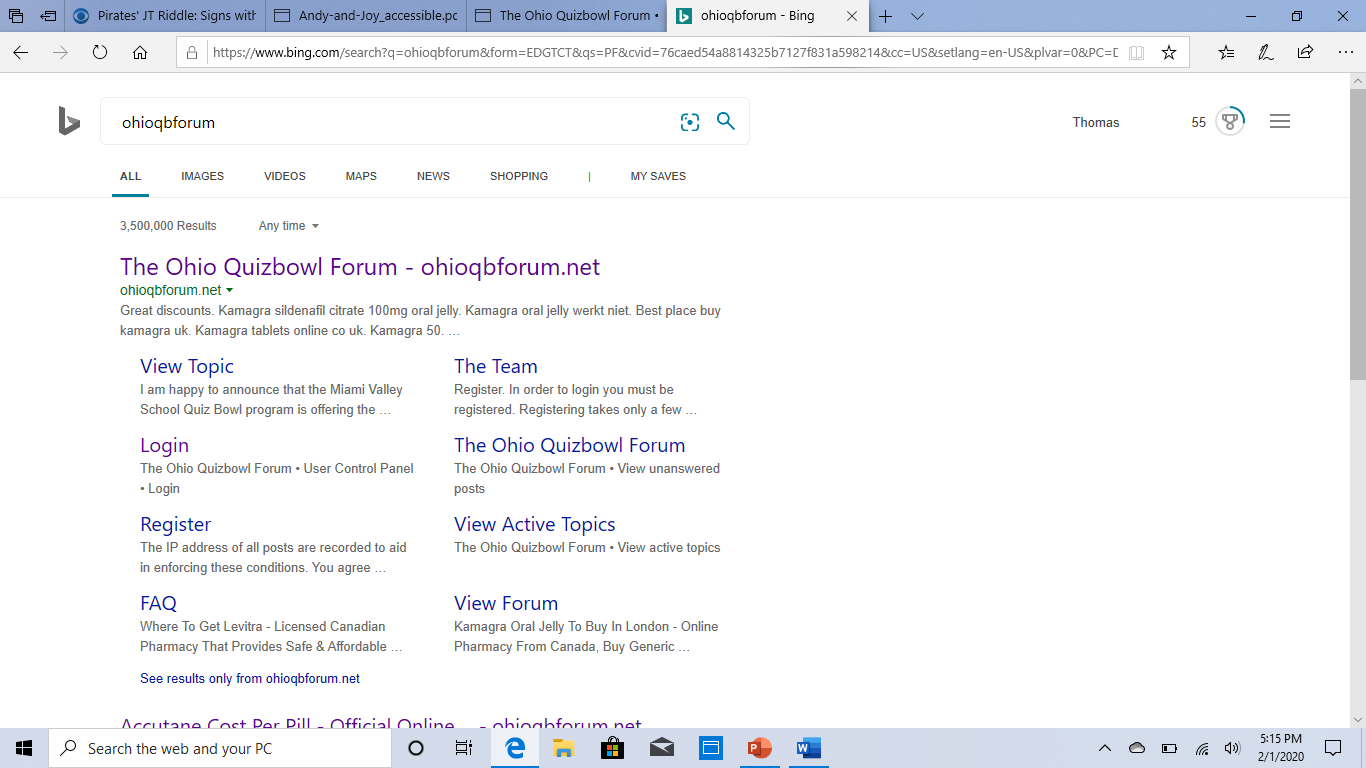Viewport: 1366px width, 768px height.
Task: Open Word from the taskbar
Action: (x=808, y=747)
